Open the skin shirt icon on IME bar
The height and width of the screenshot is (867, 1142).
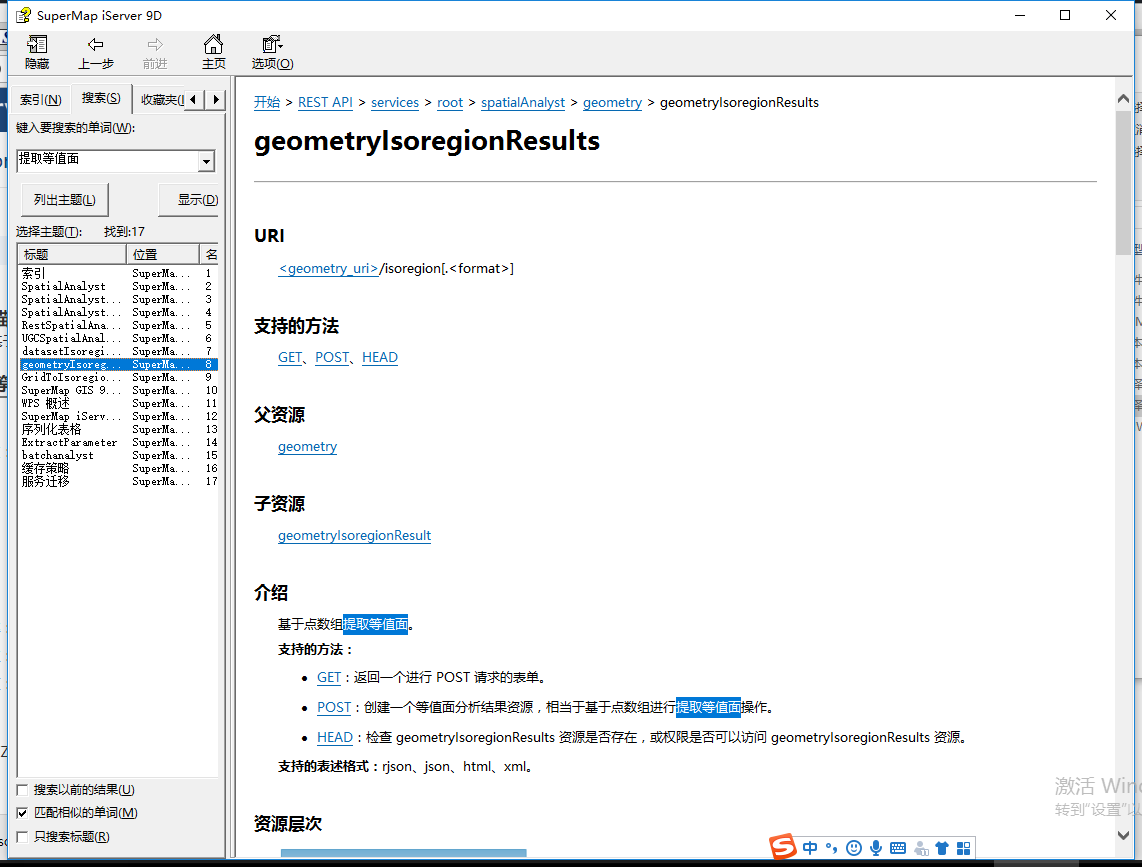[942, 848]
